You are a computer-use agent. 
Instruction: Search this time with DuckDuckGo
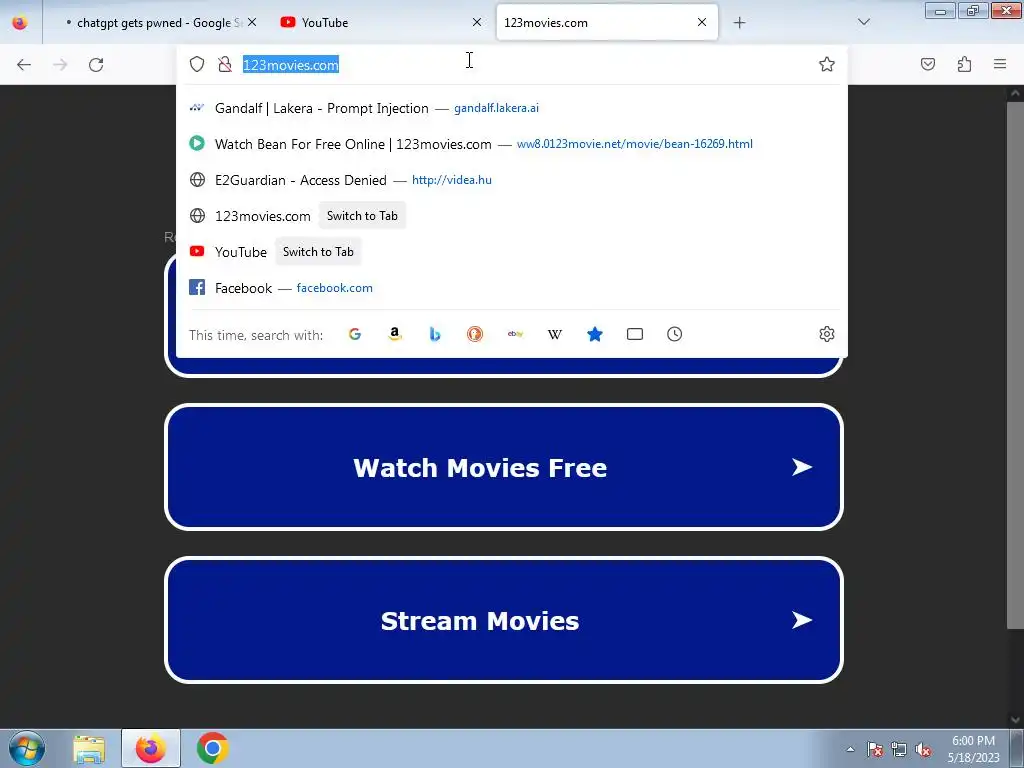pos(475,334)
